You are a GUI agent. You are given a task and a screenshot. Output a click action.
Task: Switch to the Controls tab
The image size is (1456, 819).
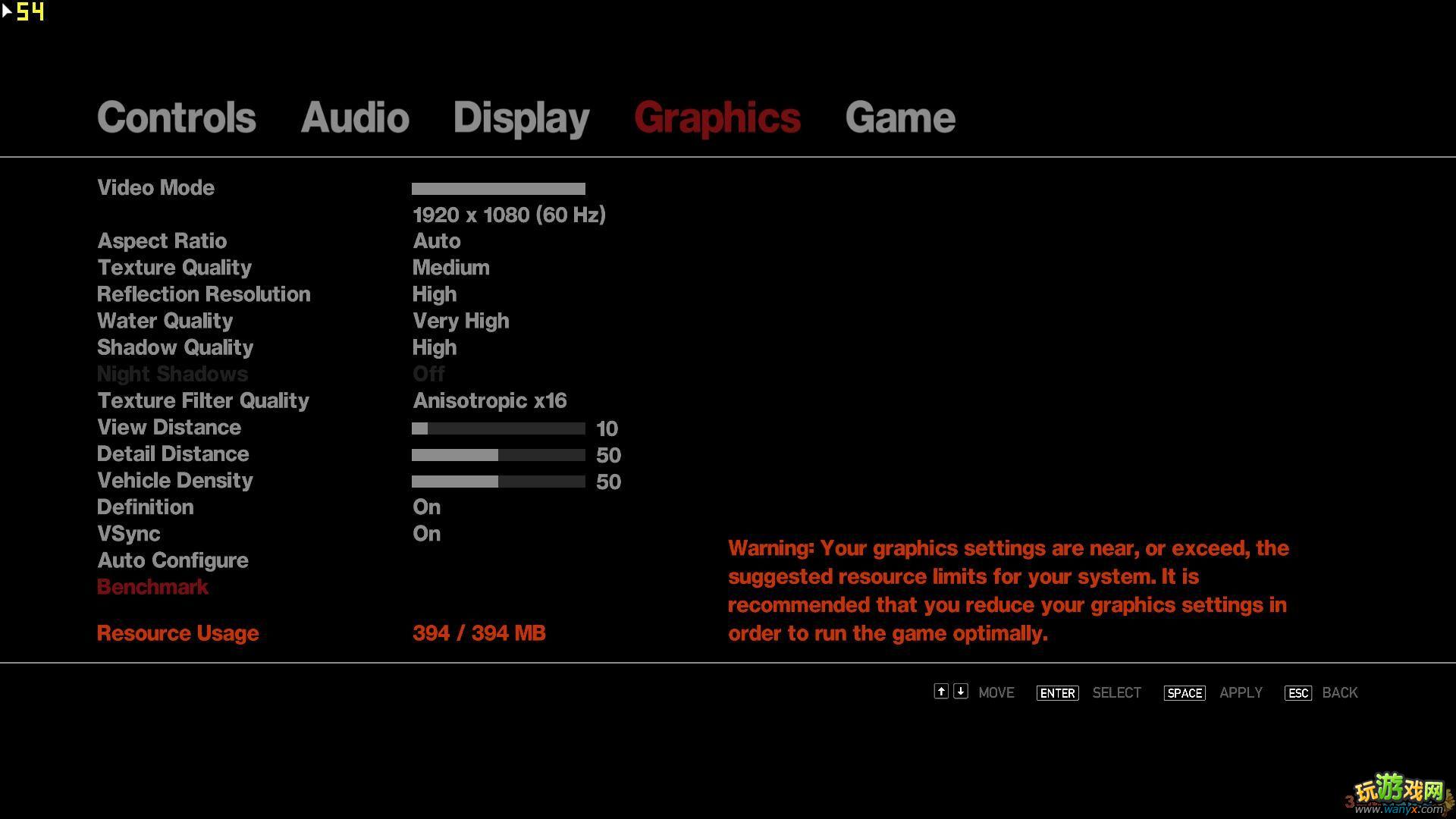tap(176, 115)
